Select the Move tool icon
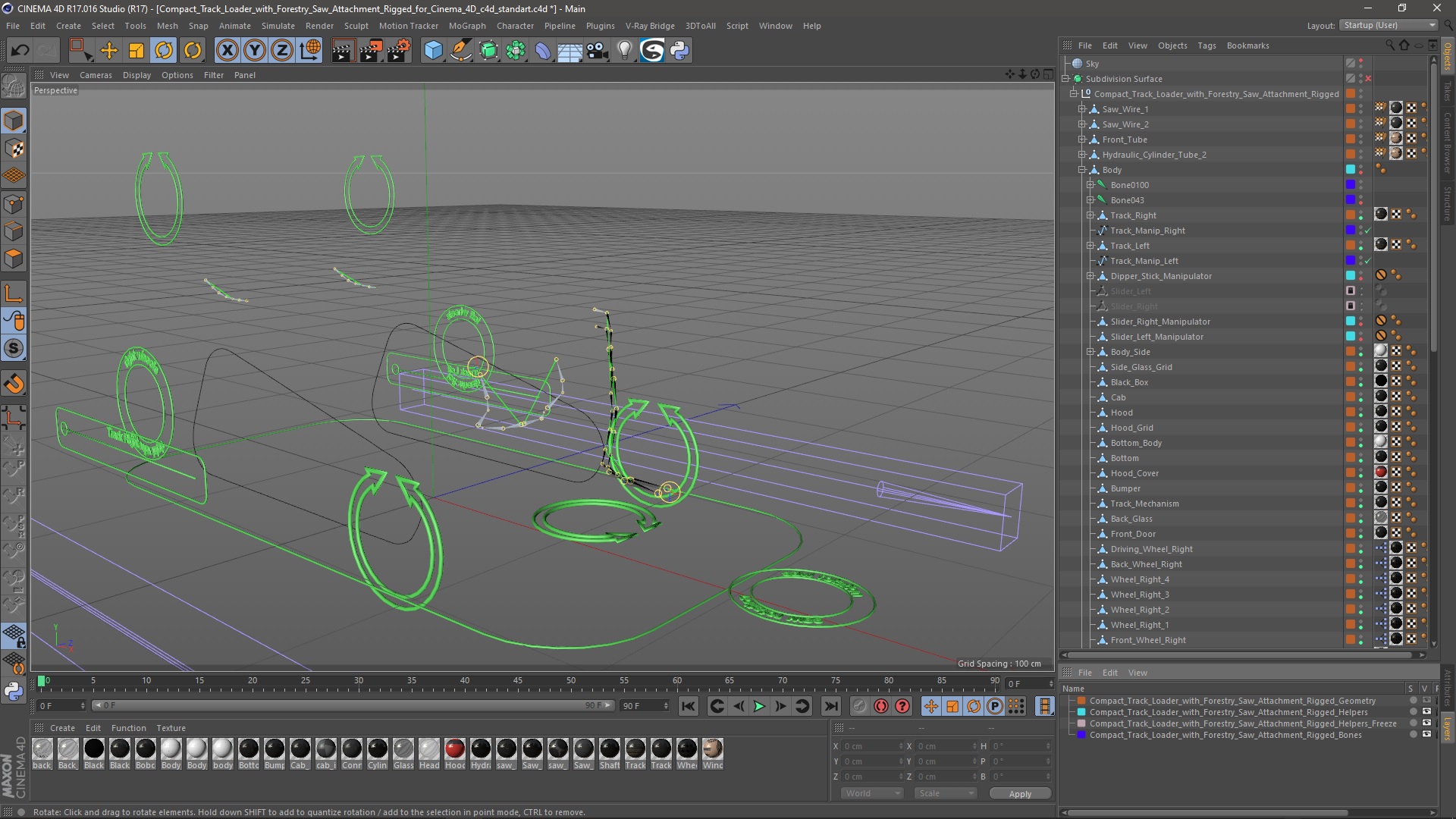This screenshot has height=819, width=1456. (x=108, y=51)
